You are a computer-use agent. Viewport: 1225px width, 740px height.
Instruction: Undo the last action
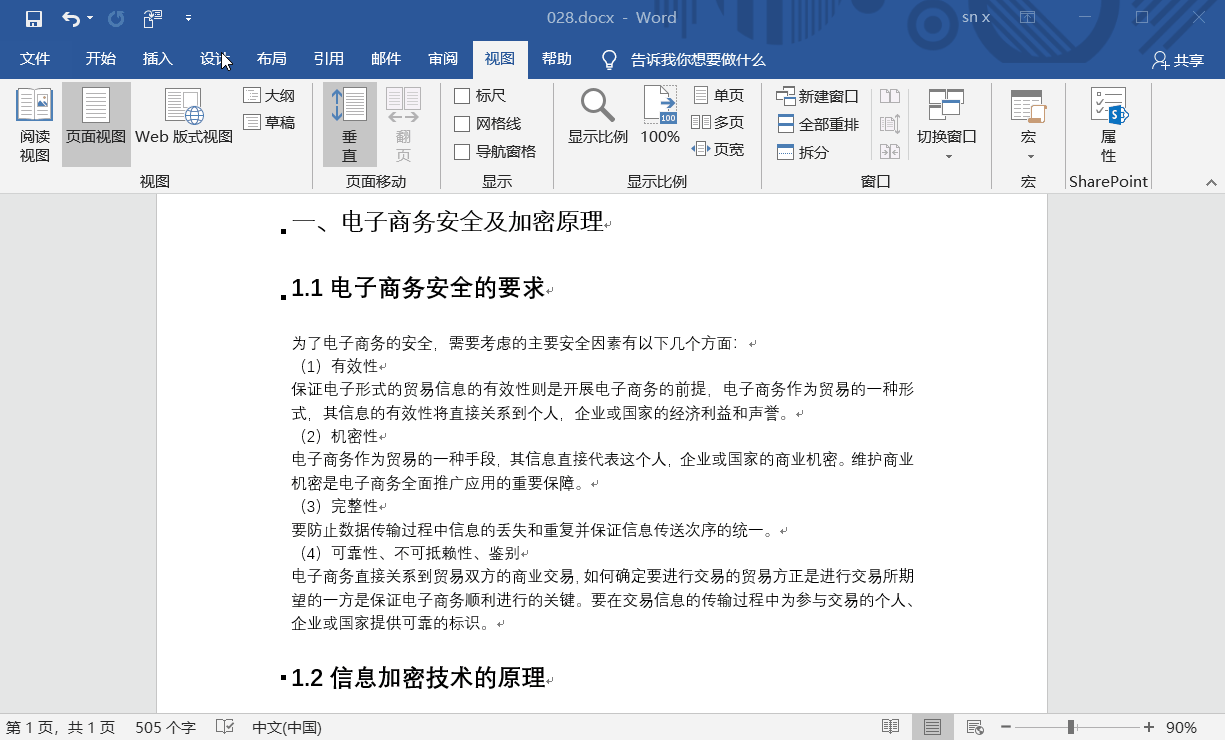pos(70,18)
